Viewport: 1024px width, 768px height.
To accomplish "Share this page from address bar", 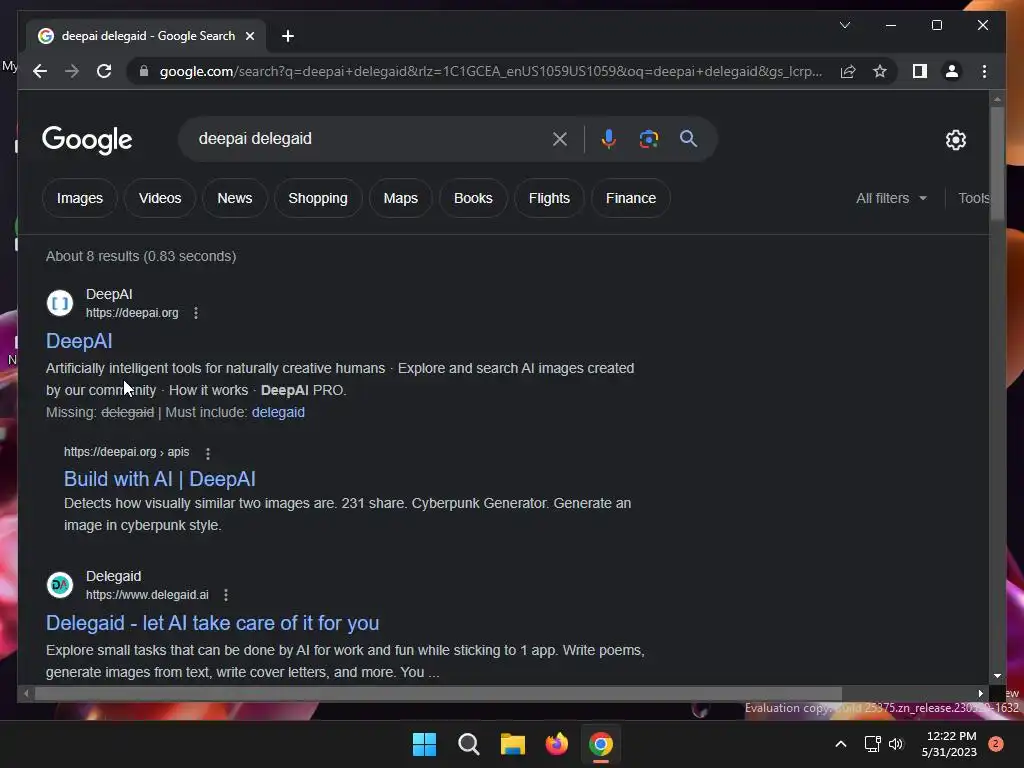I will [848, 71].
